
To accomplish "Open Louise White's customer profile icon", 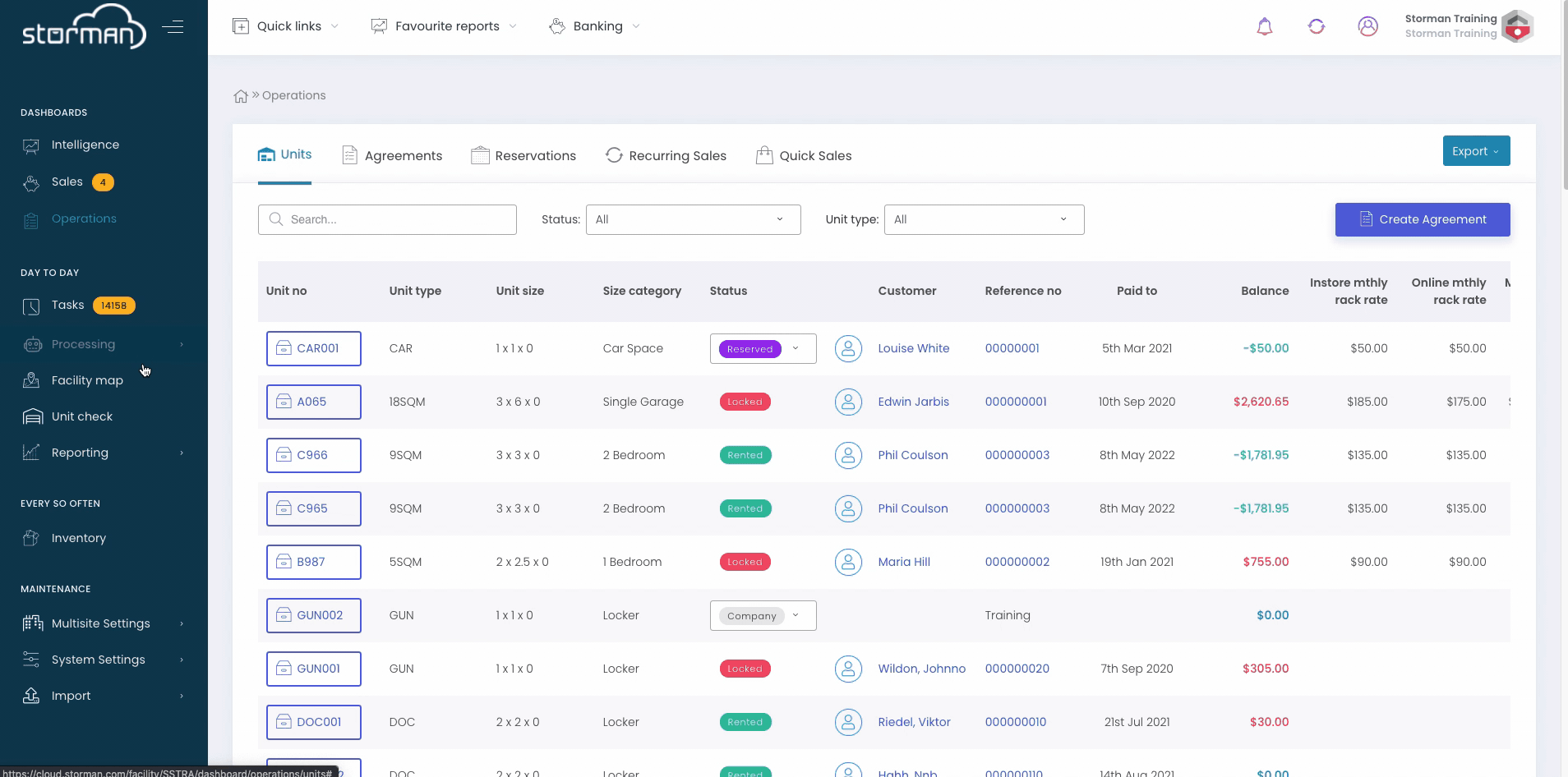I will tap(848, 348).
